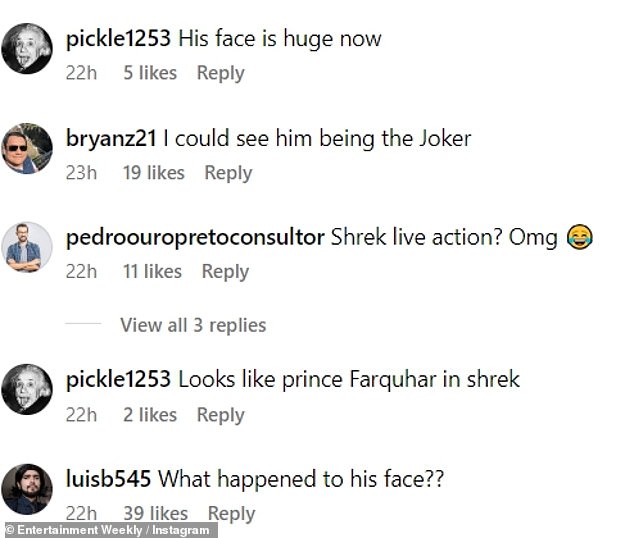View 5 likes on first comment

150,73
